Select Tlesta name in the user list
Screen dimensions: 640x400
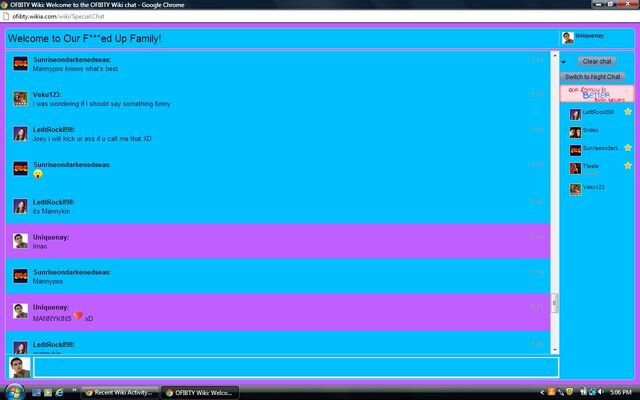[590, 166]
